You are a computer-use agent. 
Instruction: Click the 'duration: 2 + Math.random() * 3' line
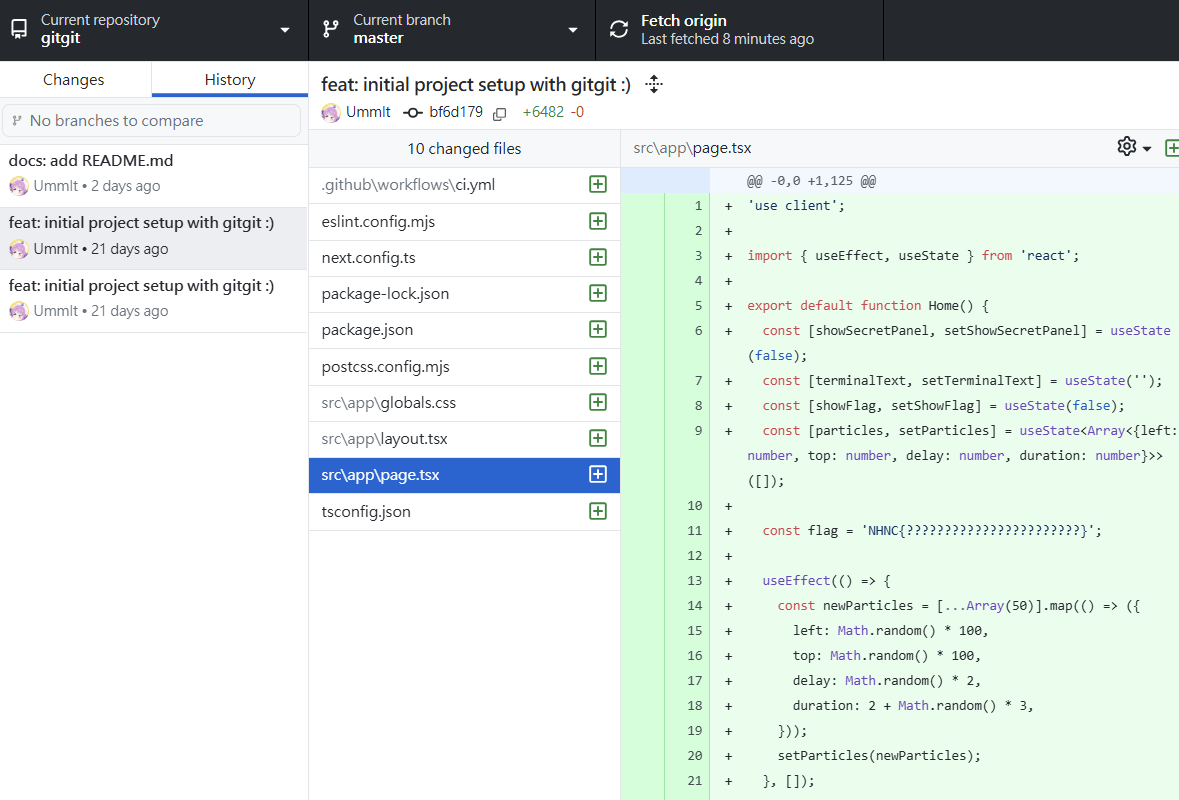coord(913,706)
